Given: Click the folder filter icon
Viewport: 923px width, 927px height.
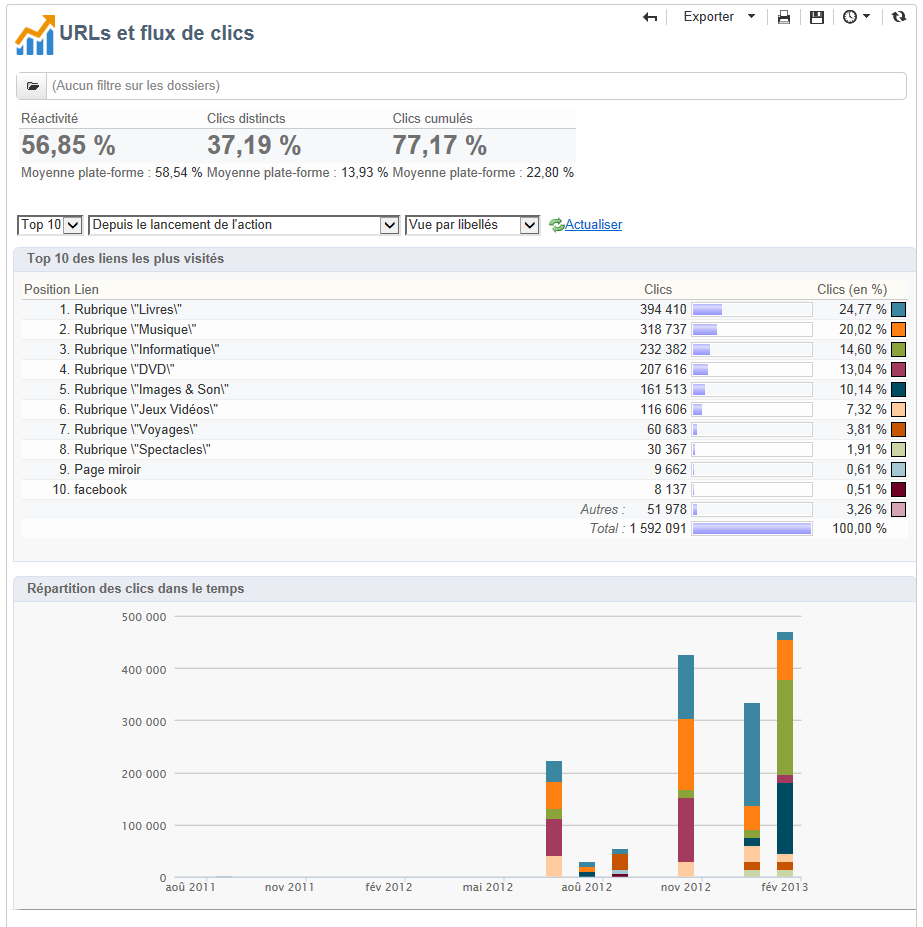Looking at the screenshot, I should 33,86.
